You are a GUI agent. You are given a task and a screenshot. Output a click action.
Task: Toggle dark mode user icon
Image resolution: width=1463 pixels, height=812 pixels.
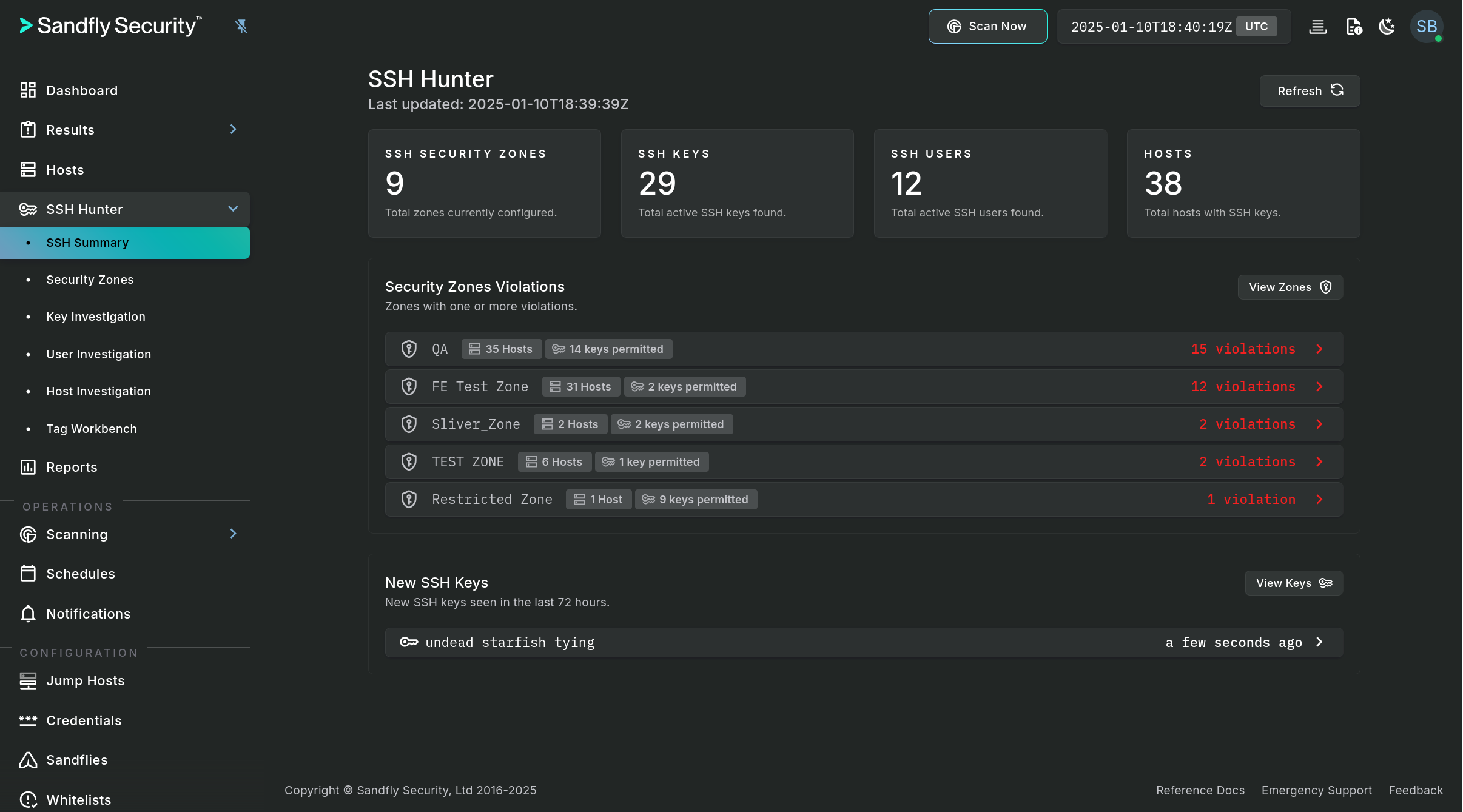(x=1387, y=26)
